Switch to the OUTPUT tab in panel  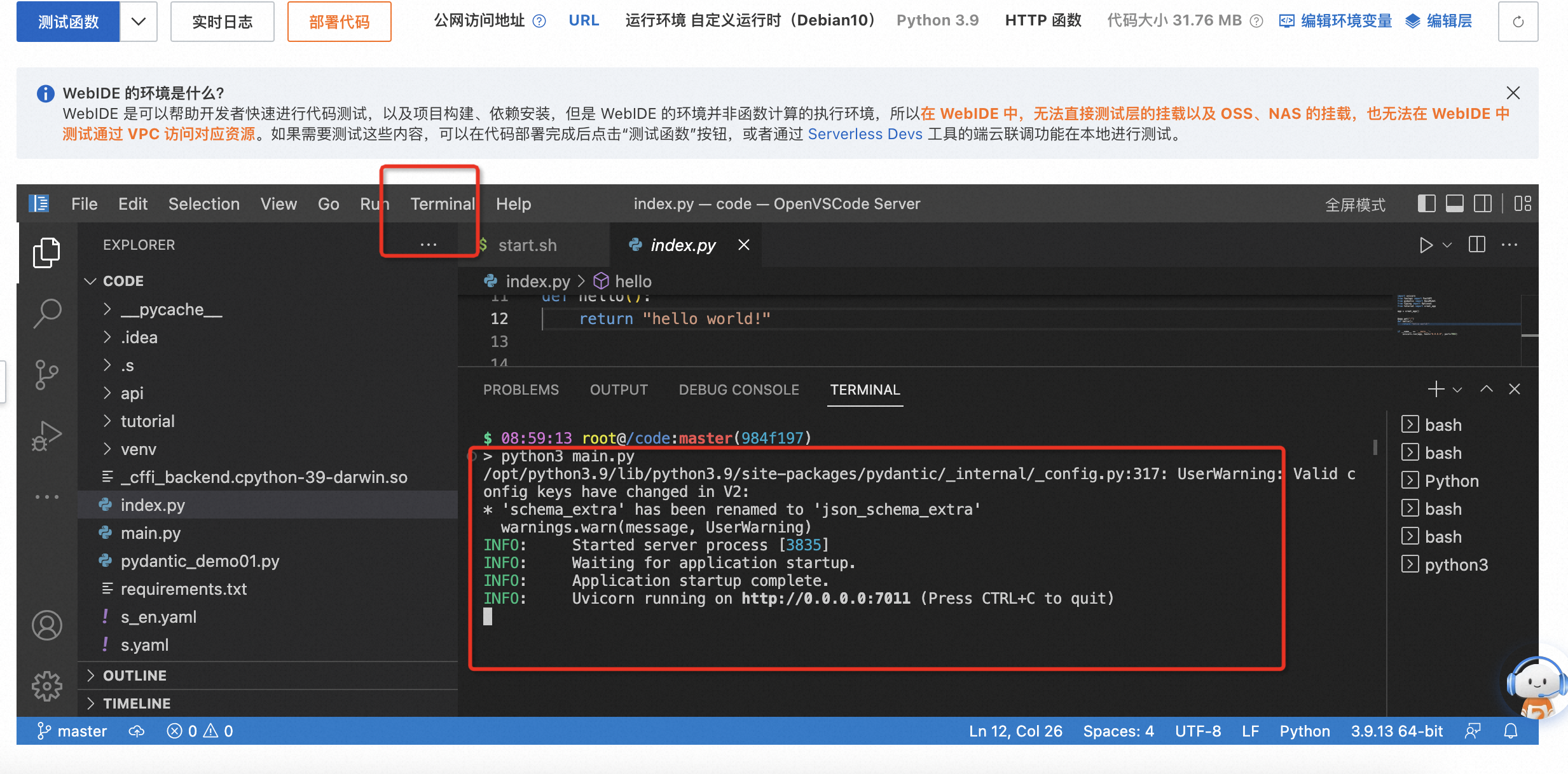(x=618, y=390)
